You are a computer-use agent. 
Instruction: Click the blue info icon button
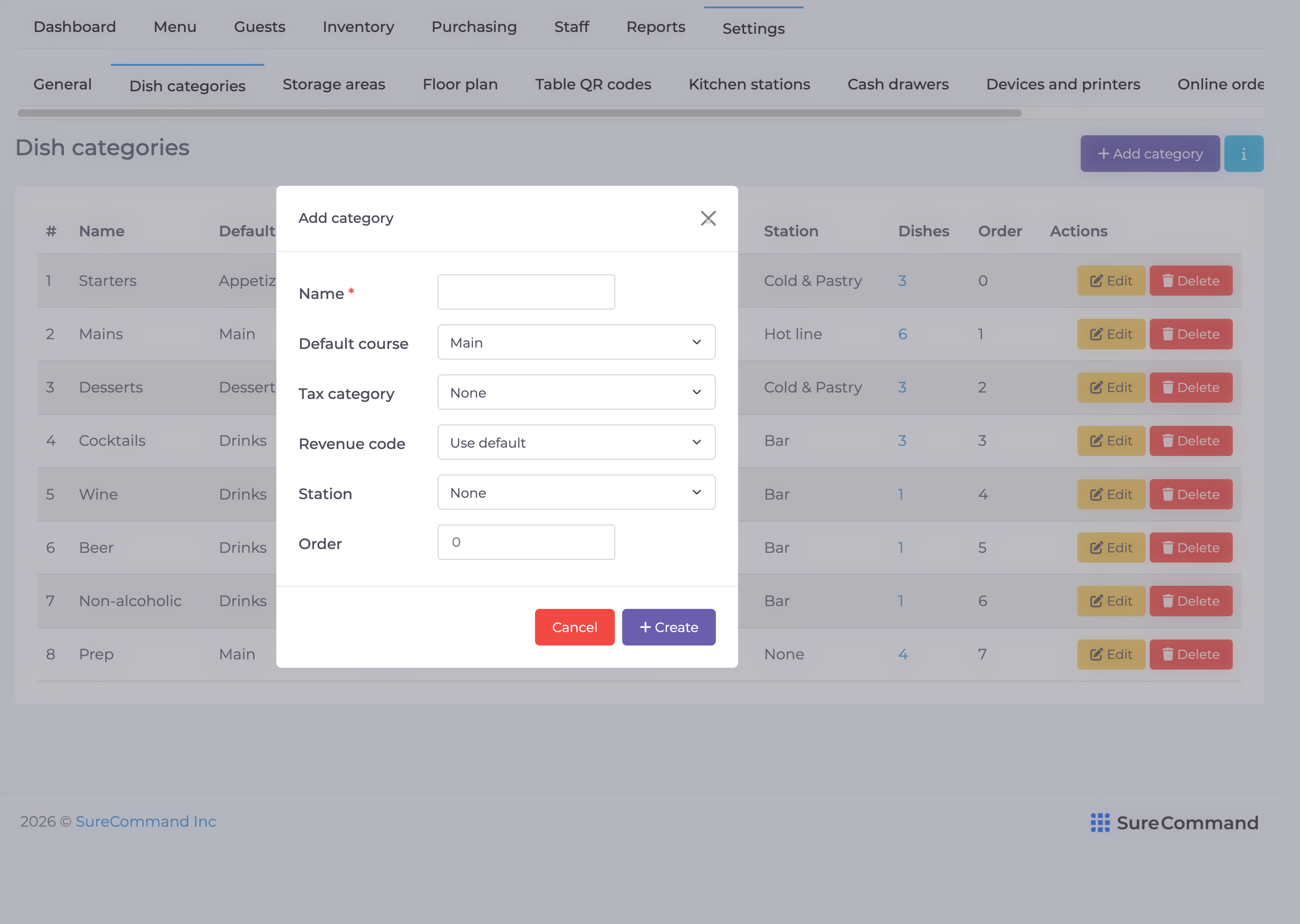[1243, 154]
